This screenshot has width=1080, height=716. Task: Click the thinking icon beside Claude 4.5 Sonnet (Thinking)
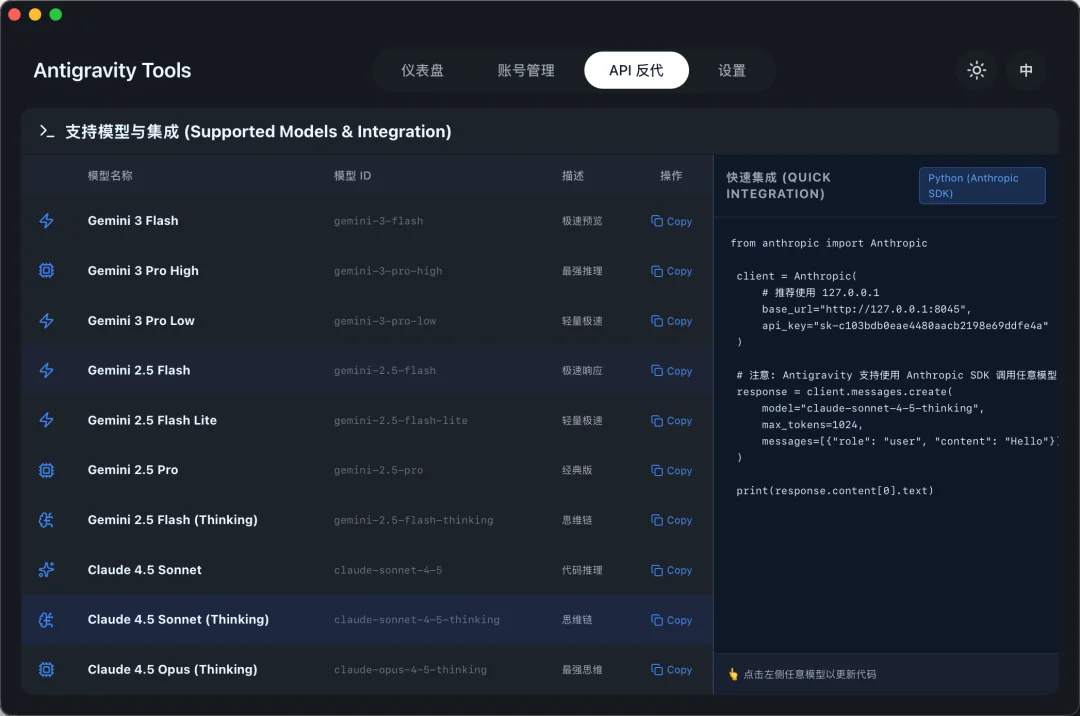(x=46, y=620)
